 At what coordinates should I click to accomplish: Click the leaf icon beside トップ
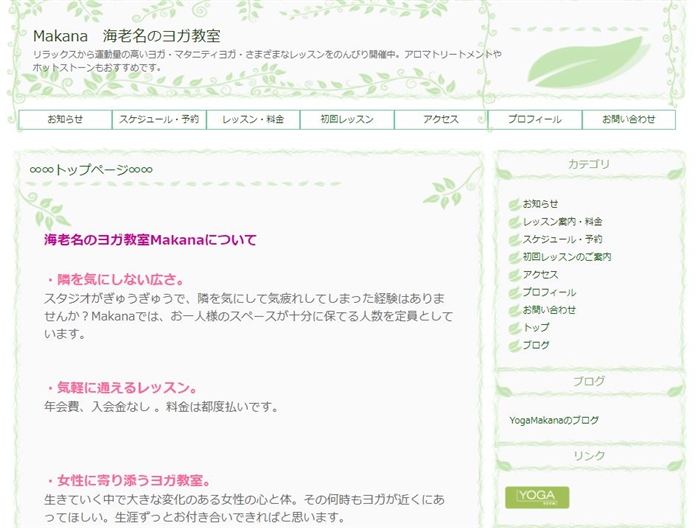coord(515,328)
